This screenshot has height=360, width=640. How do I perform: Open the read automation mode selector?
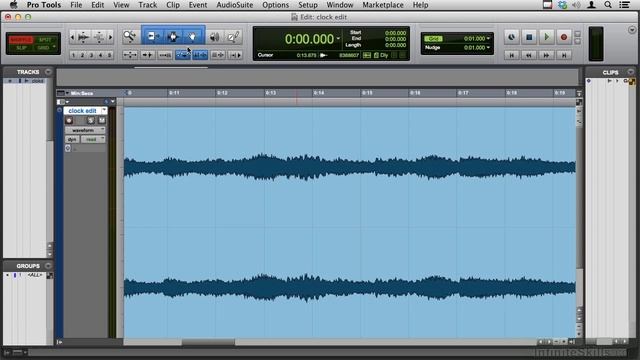[93, 139]
